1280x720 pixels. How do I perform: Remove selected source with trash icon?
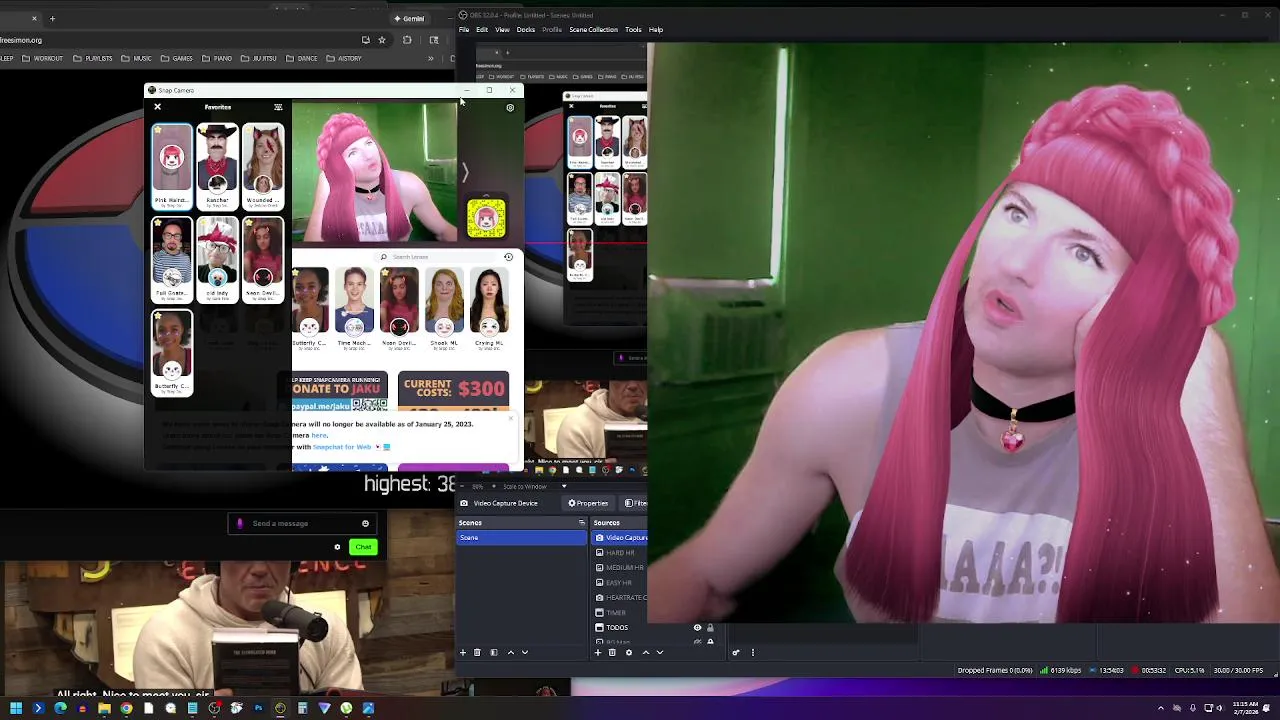point(612,652)
